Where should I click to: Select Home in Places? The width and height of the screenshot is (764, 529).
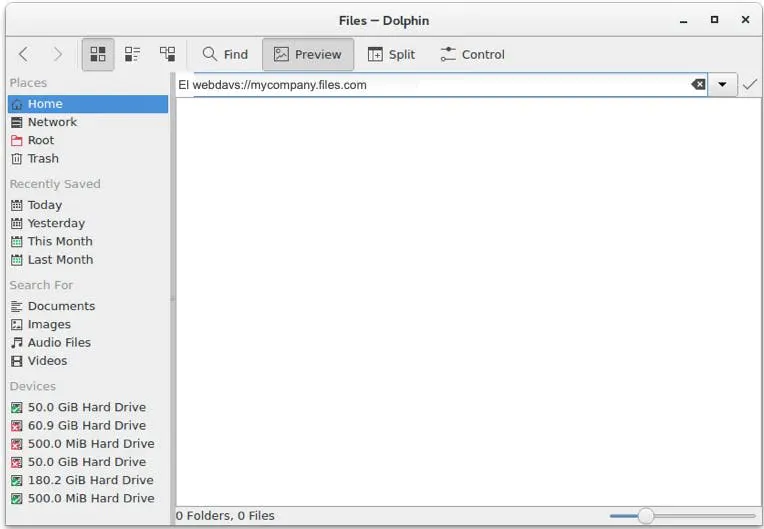[x=88, y=104]
